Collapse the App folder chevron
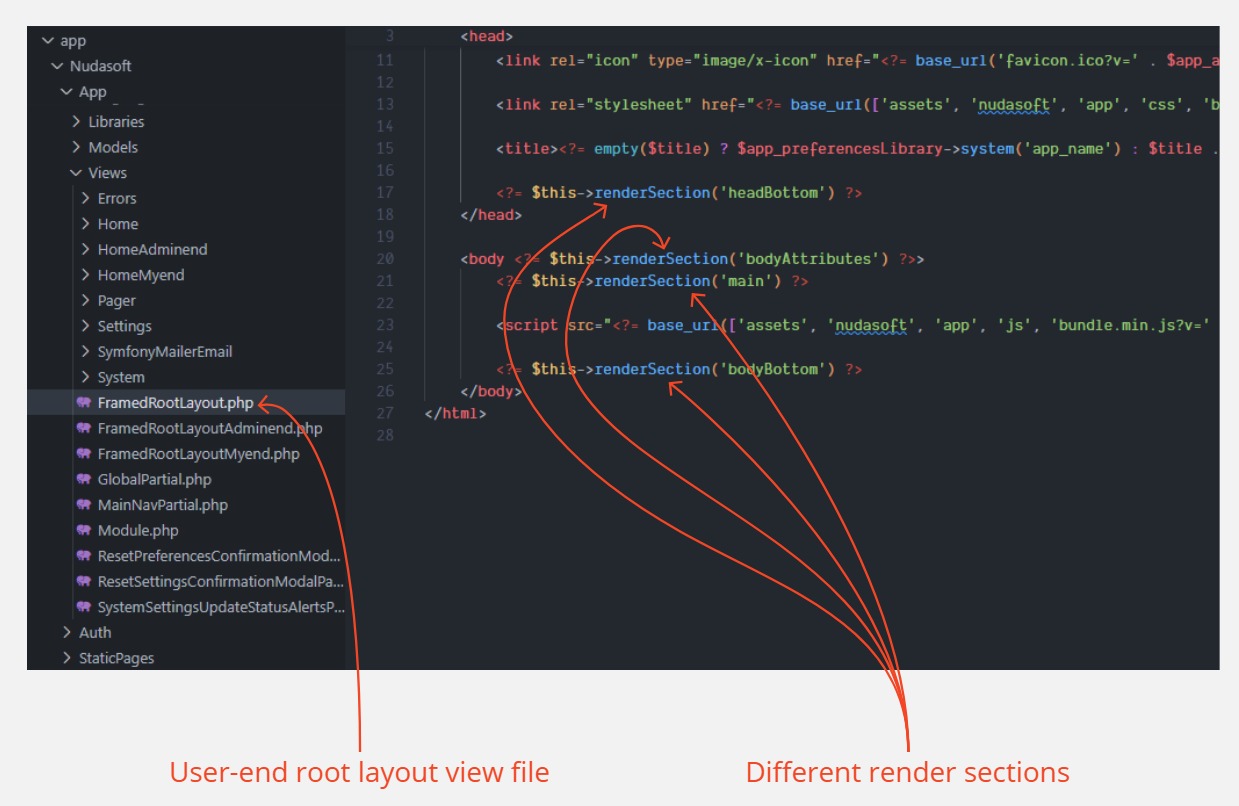 66,92
